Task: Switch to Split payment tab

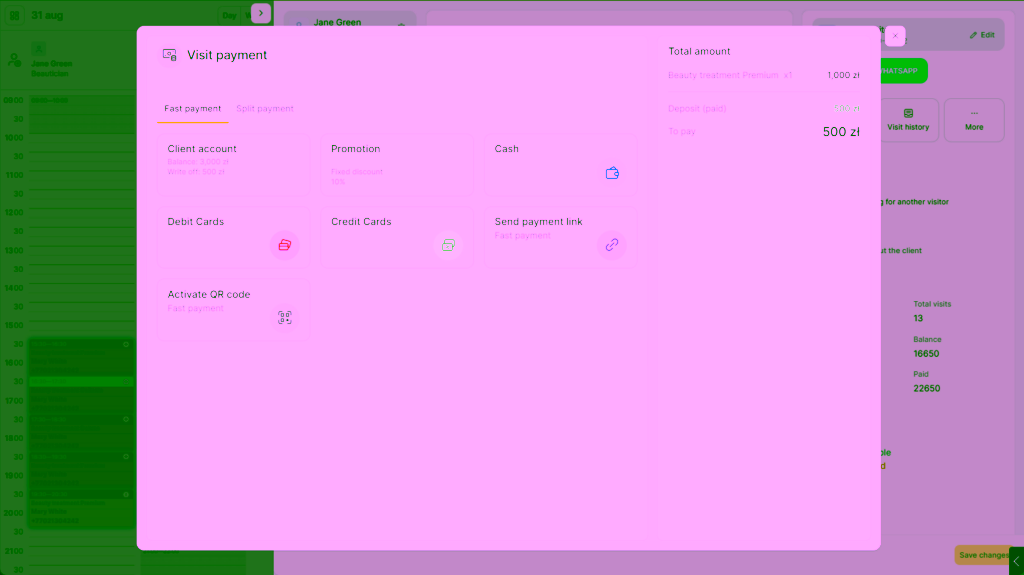Action: [264, 108]
